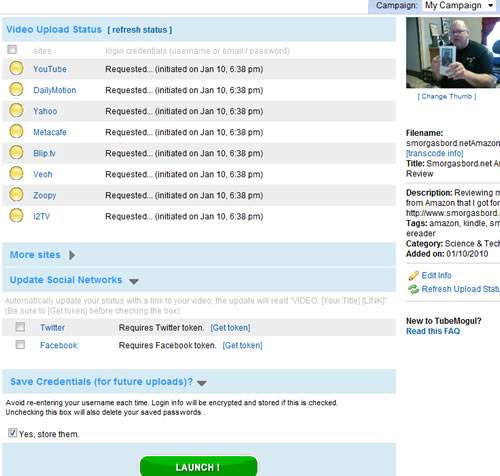Expand the More sites section arrow
The width and height of the screenshot is (500, 476).
pos(72,255)
